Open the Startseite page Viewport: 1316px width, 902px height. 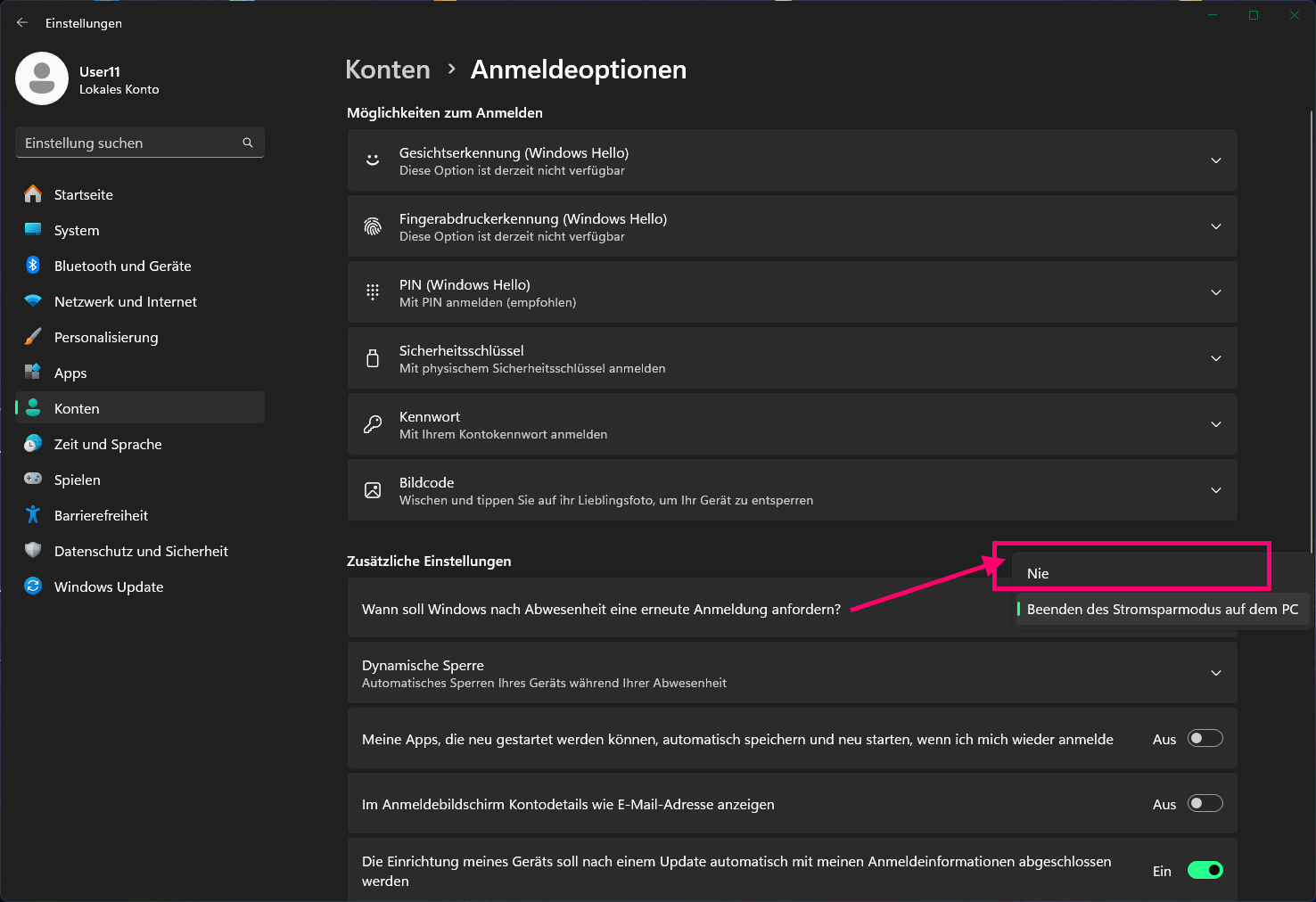tap(140, 194)
